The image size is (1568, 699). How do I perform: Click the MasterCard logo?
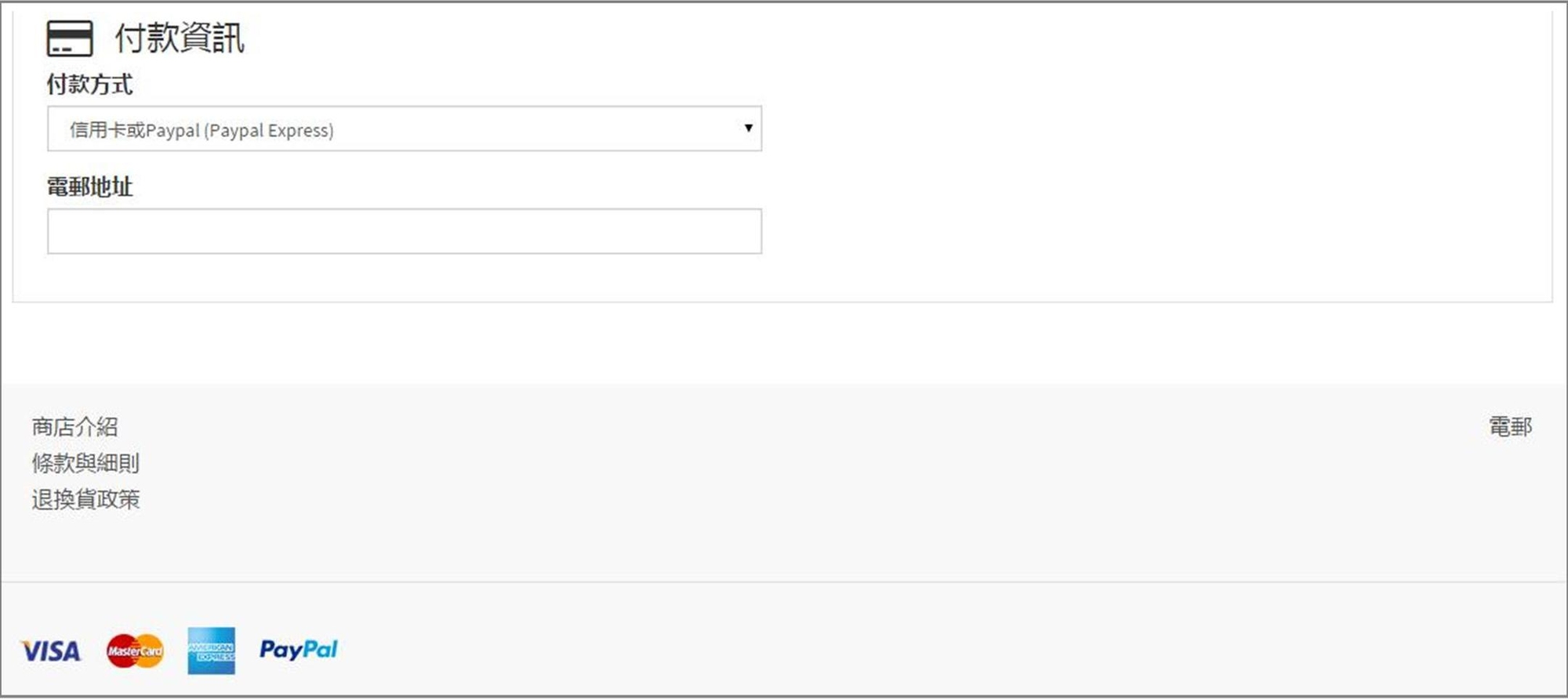[x=135, y=650]
